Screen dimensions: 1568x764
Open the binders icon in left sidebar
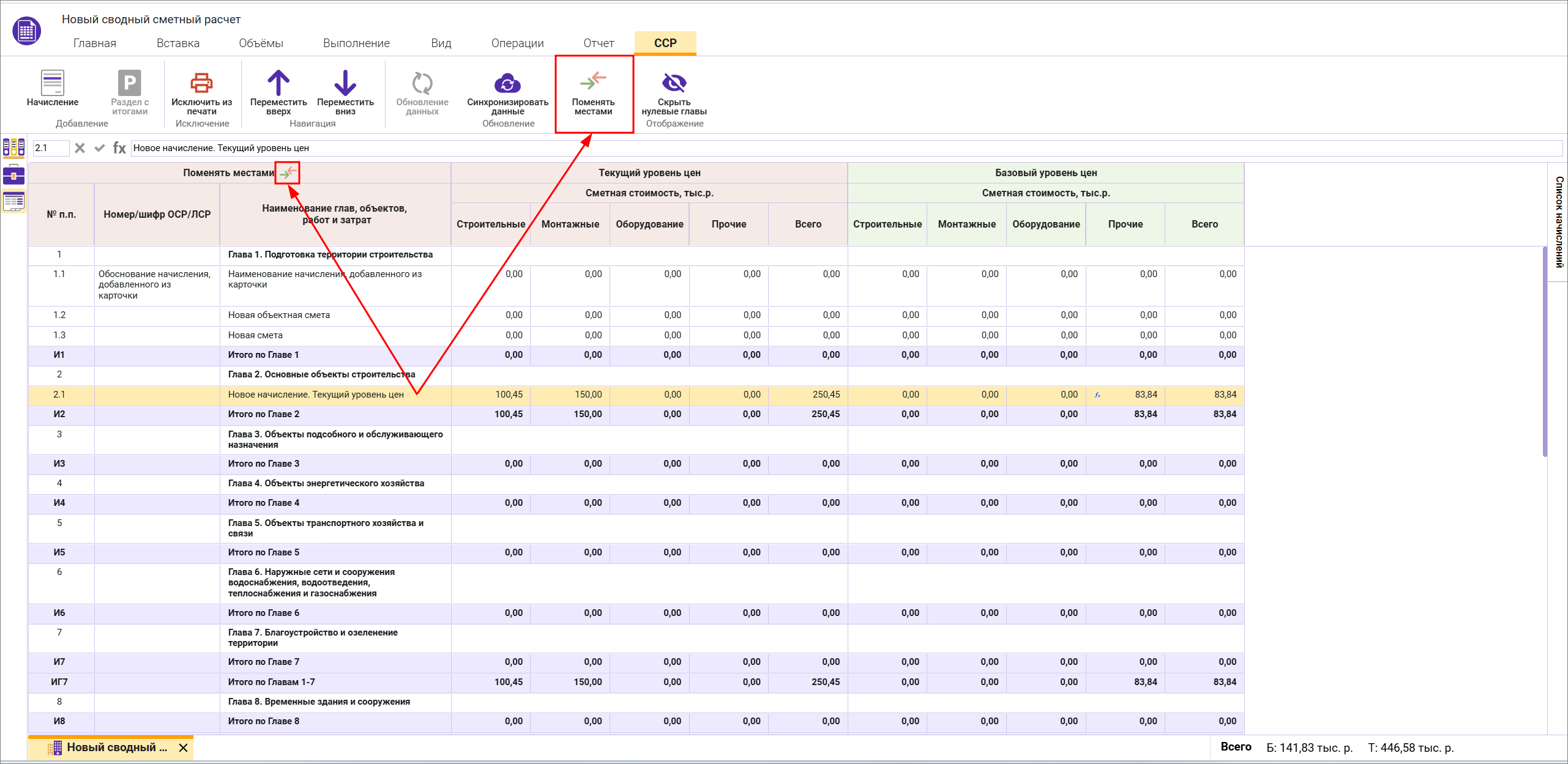pos(13,147)
